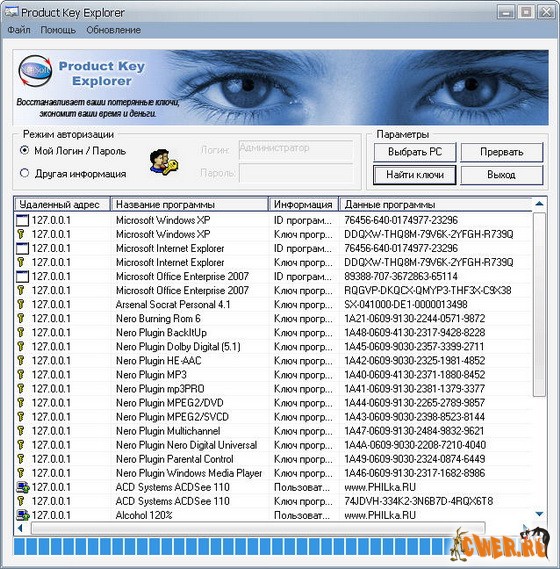Click window icon of Microsoft Windows XP ID row

[x=22, y=220]
